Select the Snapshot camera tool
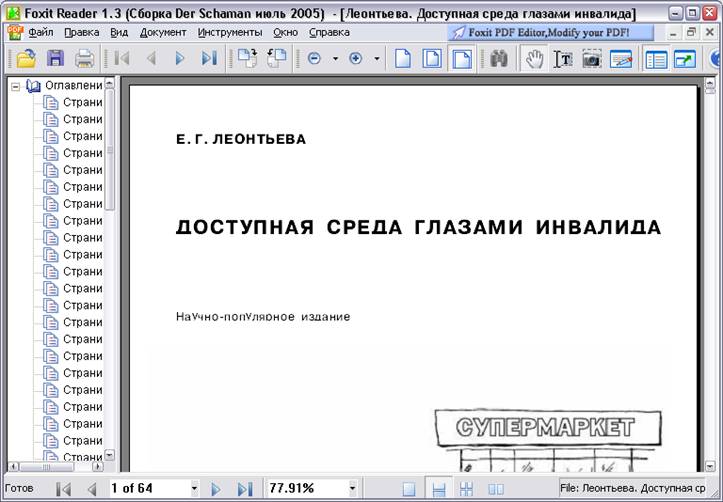 pyautogui.click(x=592, y=59)
